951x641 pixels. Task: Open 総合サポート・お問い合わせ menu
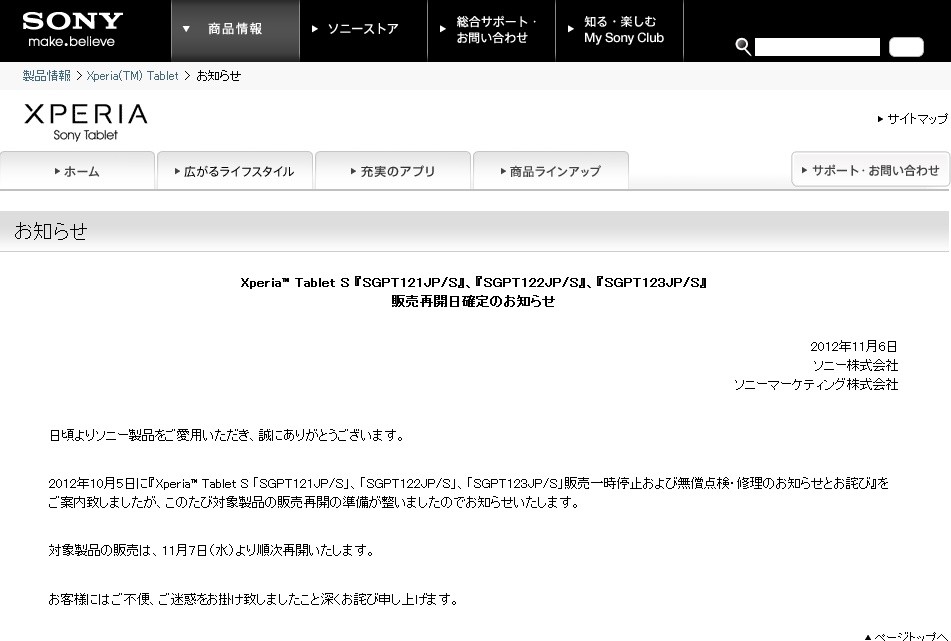coord(491,30)
